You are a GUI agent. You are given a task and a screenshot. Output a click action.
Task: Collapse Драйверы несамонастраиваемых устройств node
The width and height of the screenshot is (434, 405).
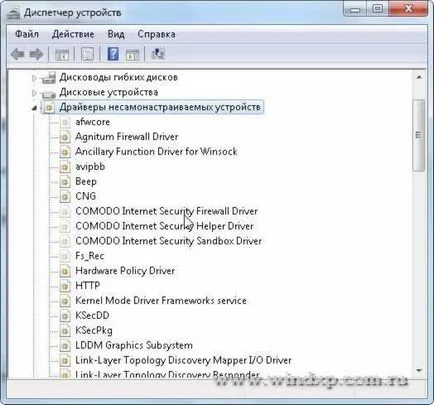coord(34,107)
